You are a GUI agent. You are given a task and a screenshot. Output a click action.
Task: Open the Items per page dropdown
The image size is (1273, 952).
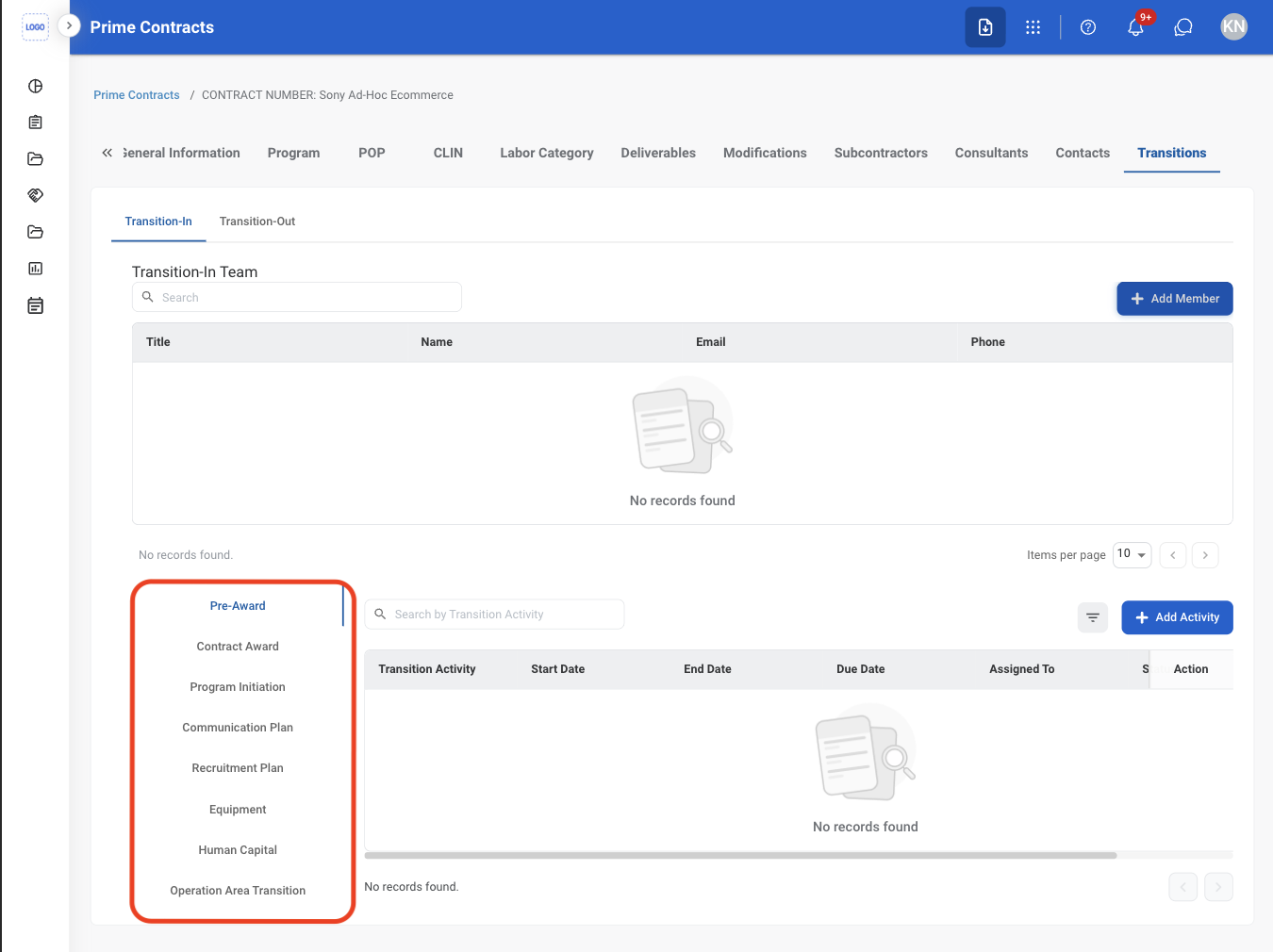coord(1132,554)
